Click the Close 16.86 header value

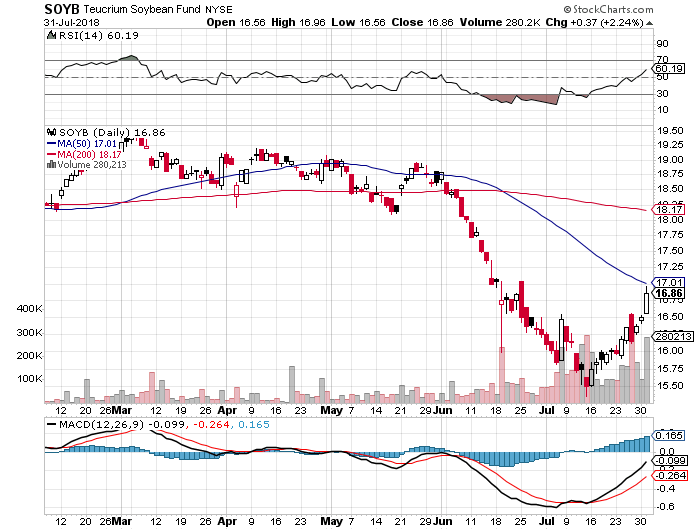click(x=423, y=22)
